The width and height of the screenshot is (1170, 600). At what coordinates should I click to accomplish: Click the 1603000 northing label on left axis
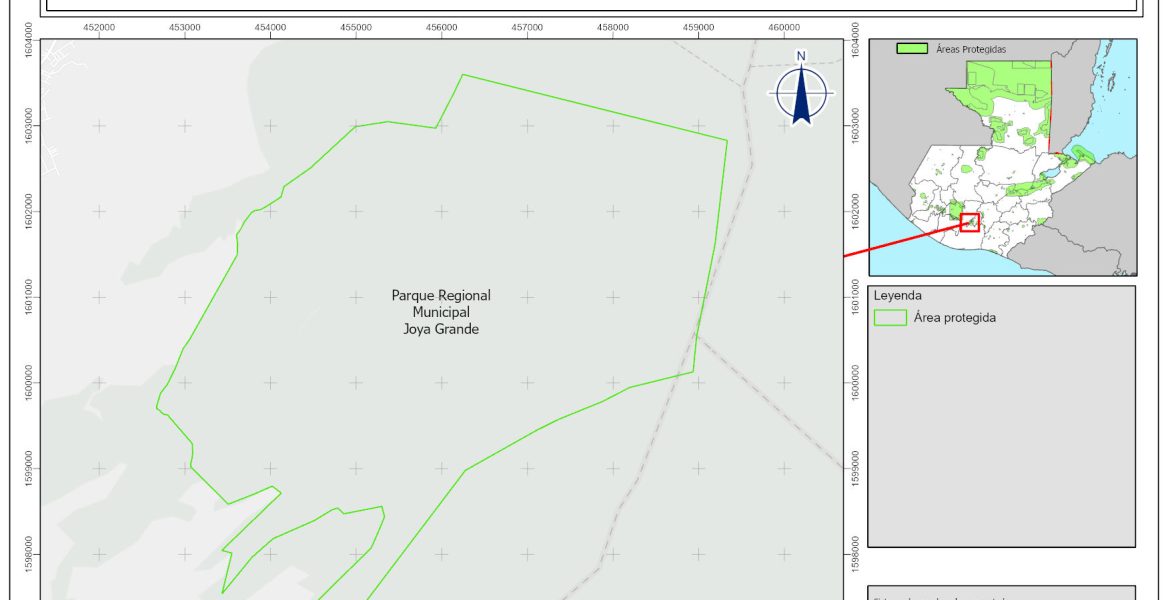coord(30,125)
